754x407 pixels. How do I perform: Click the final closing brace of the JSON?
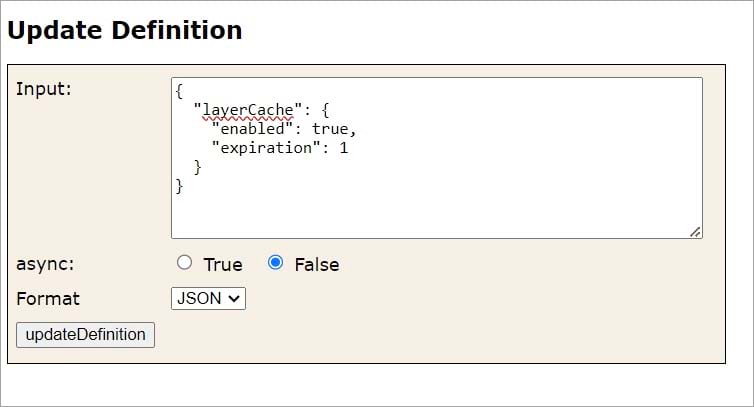click(x=179, y=186)
